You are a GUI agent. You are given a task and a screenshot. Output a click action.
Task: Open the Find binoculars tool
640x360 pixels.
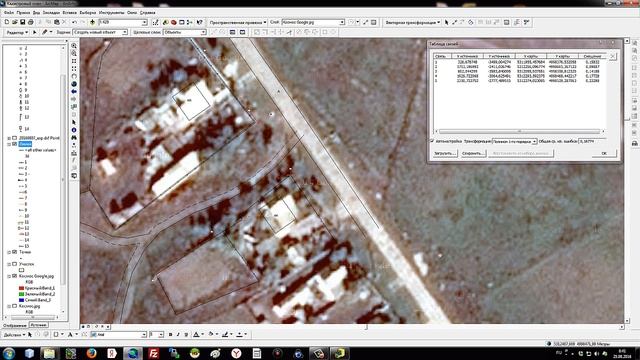click(74, 138)
